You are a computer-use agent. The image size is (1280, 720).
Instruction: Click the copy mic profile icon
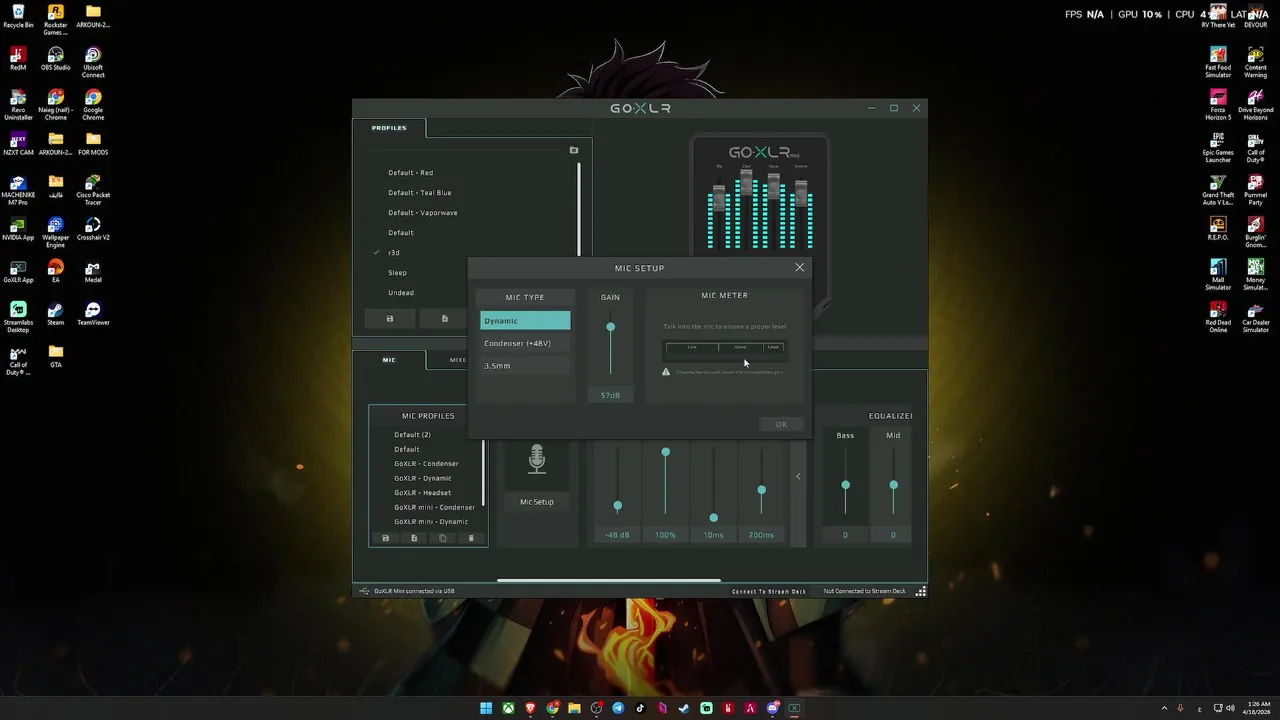point(443,538)
